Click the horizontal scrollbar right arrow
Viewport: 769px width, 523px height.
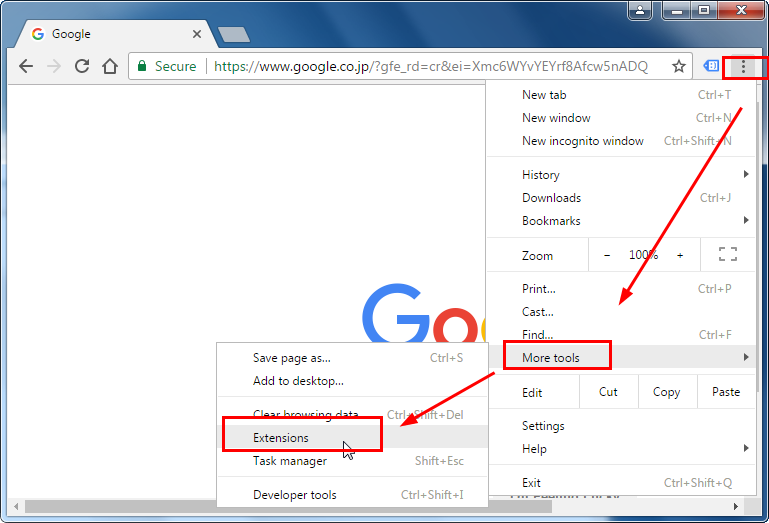pos(736,506)
